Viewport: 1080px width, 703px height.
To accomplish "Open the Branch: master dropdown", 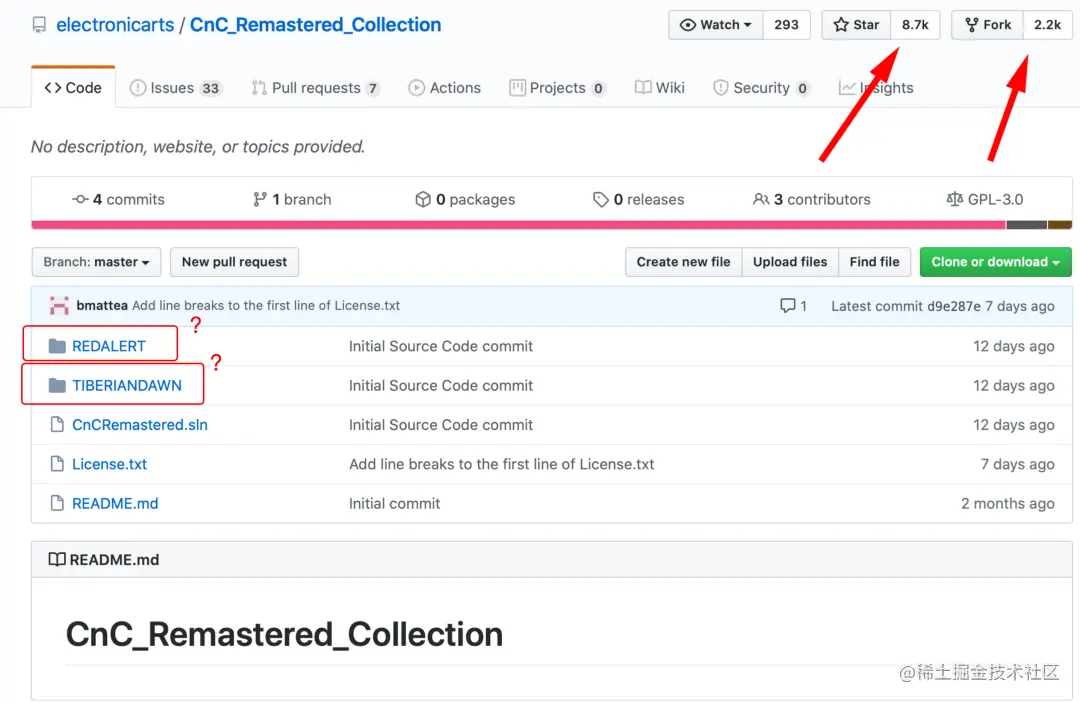I will point(96,262).
